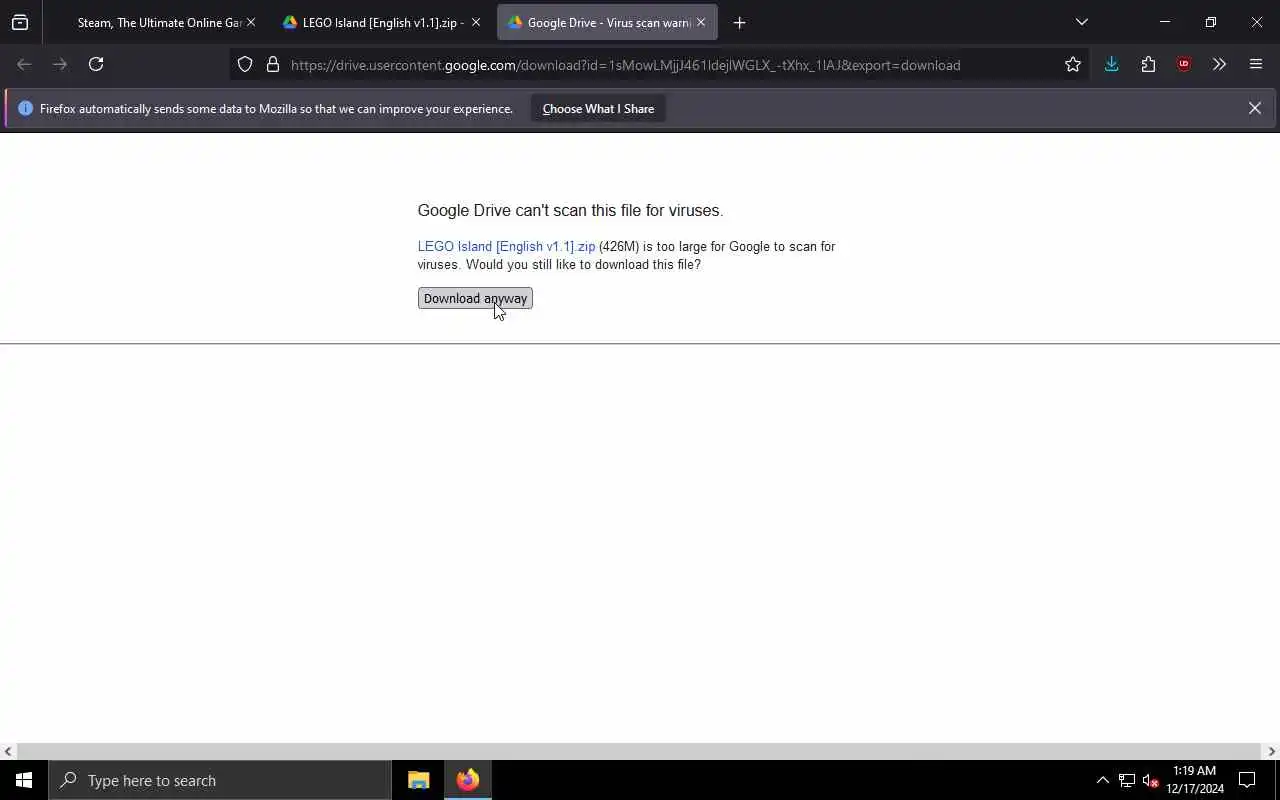Open Firefox application hamburger menu

click(x=1256, y=64)
